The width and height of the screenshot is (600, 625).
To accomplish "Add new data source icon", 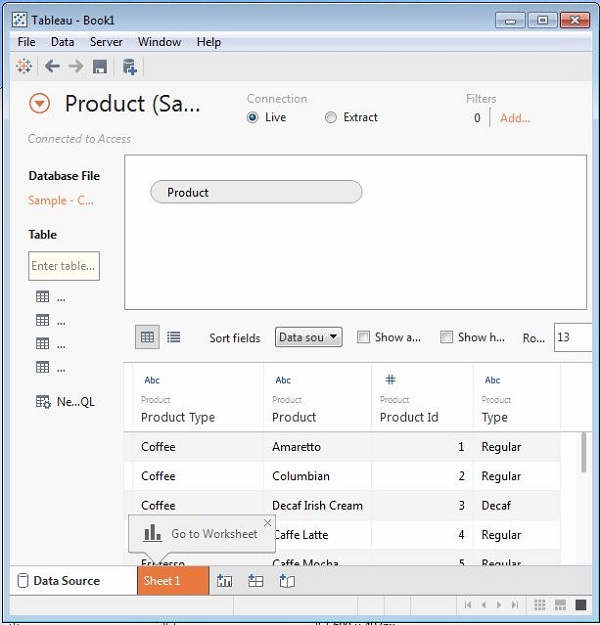I will tap(129, 67).
